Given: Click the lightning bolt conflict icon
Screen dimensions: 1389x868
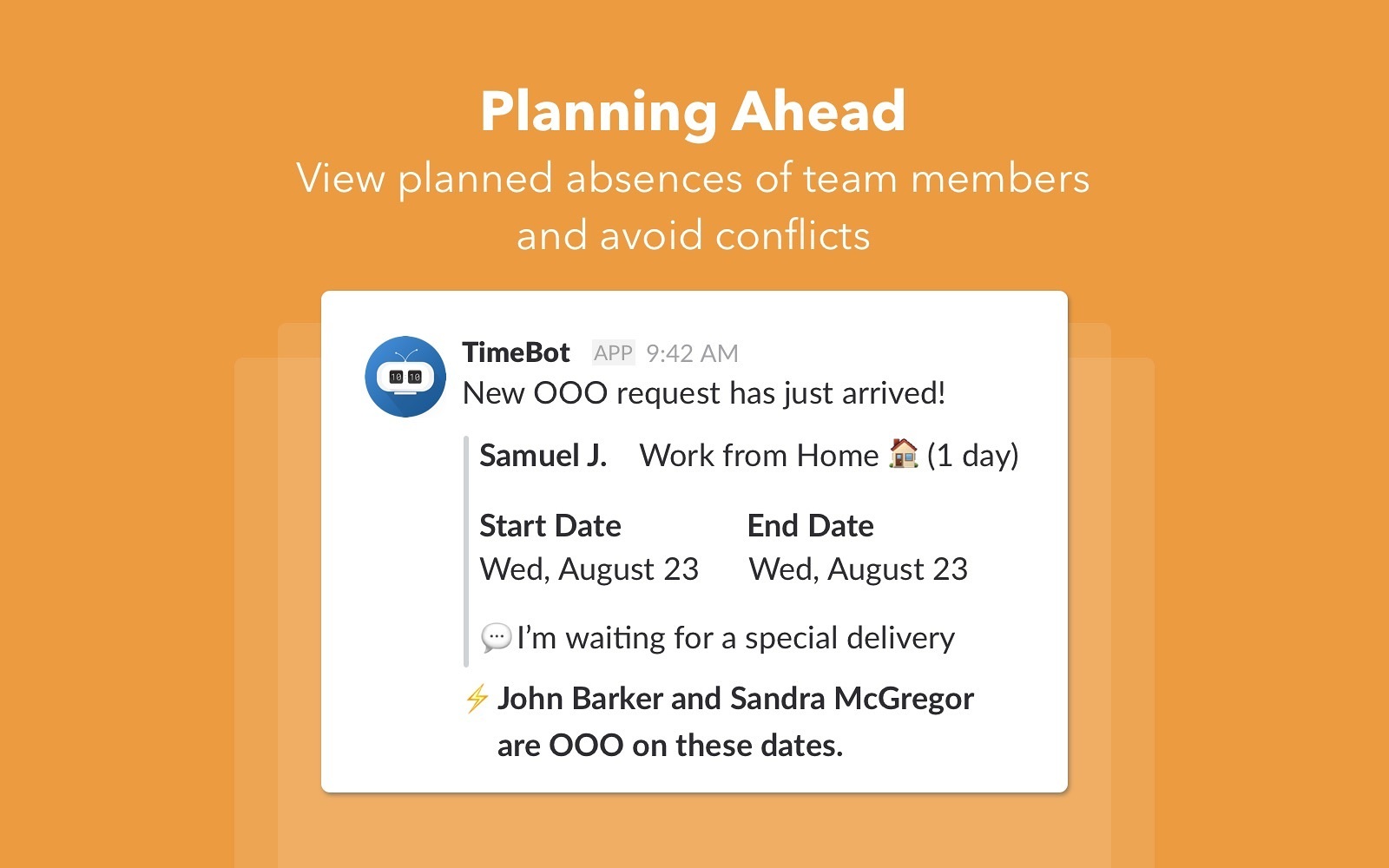Looking at the screenshot, I should tap(477, 698).
